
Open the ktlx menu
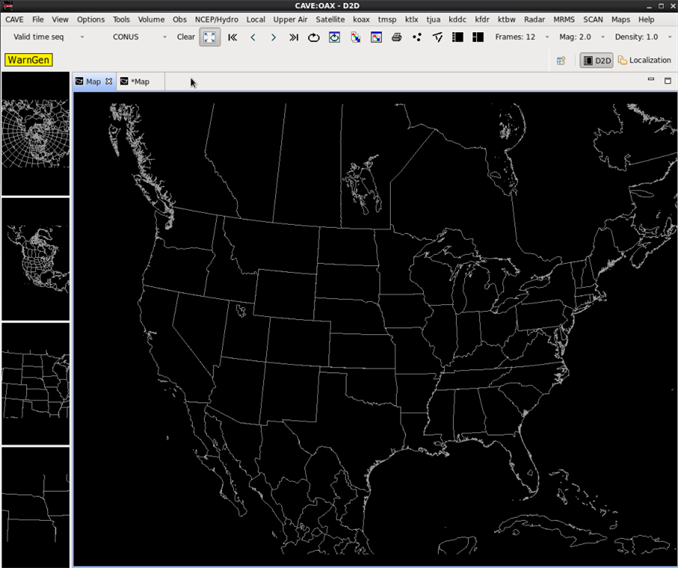point(412,19)
